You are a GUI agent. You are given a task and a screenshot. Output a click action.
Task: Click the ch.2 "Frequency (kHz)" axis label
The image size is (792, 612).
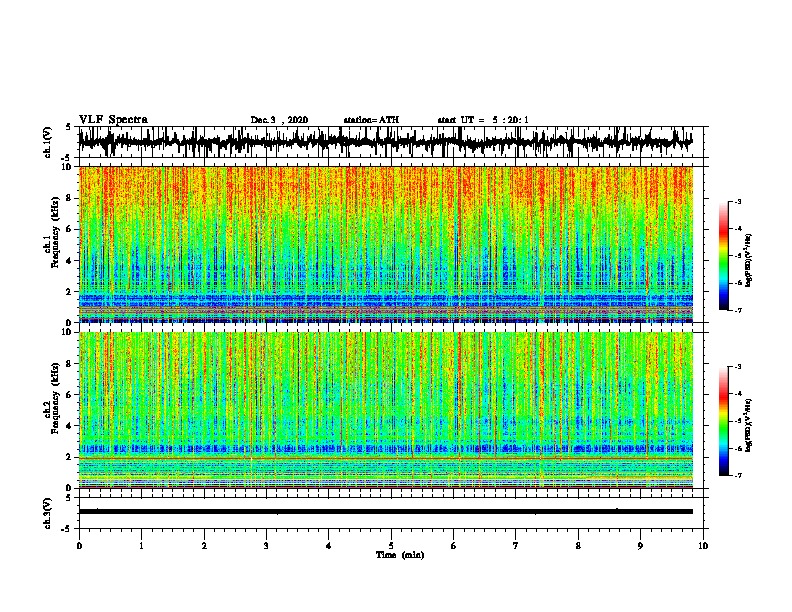coord(55,398)
